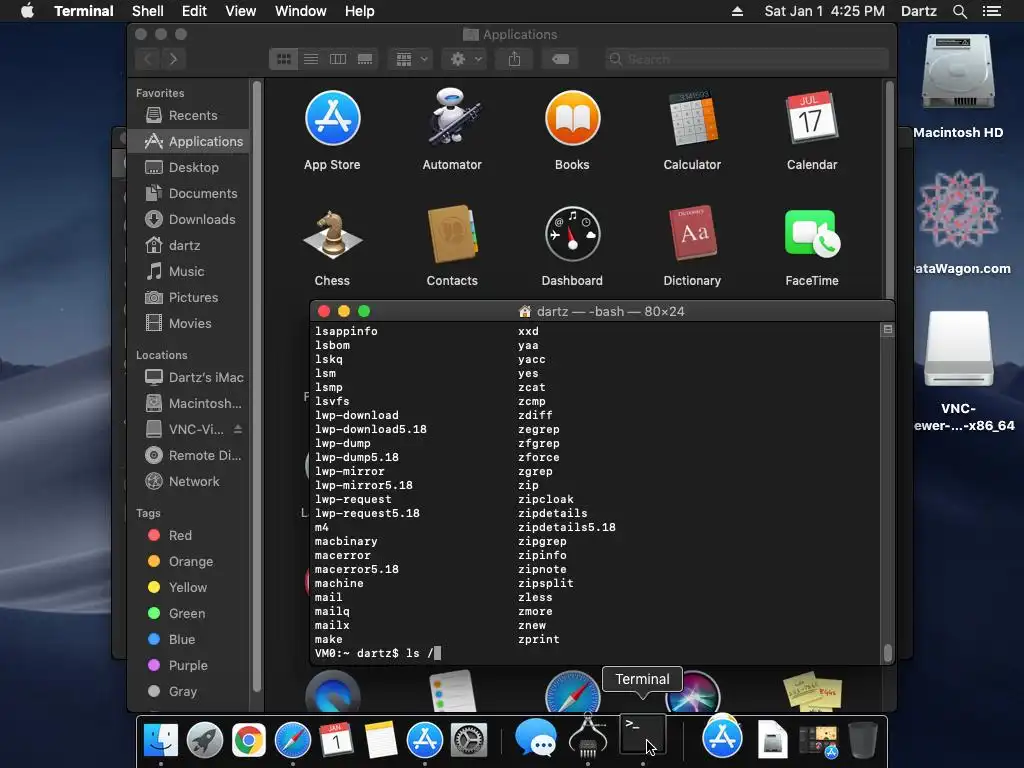Open System Information from the Dock
The image size is (1024, 768).
tap(588, 737)
